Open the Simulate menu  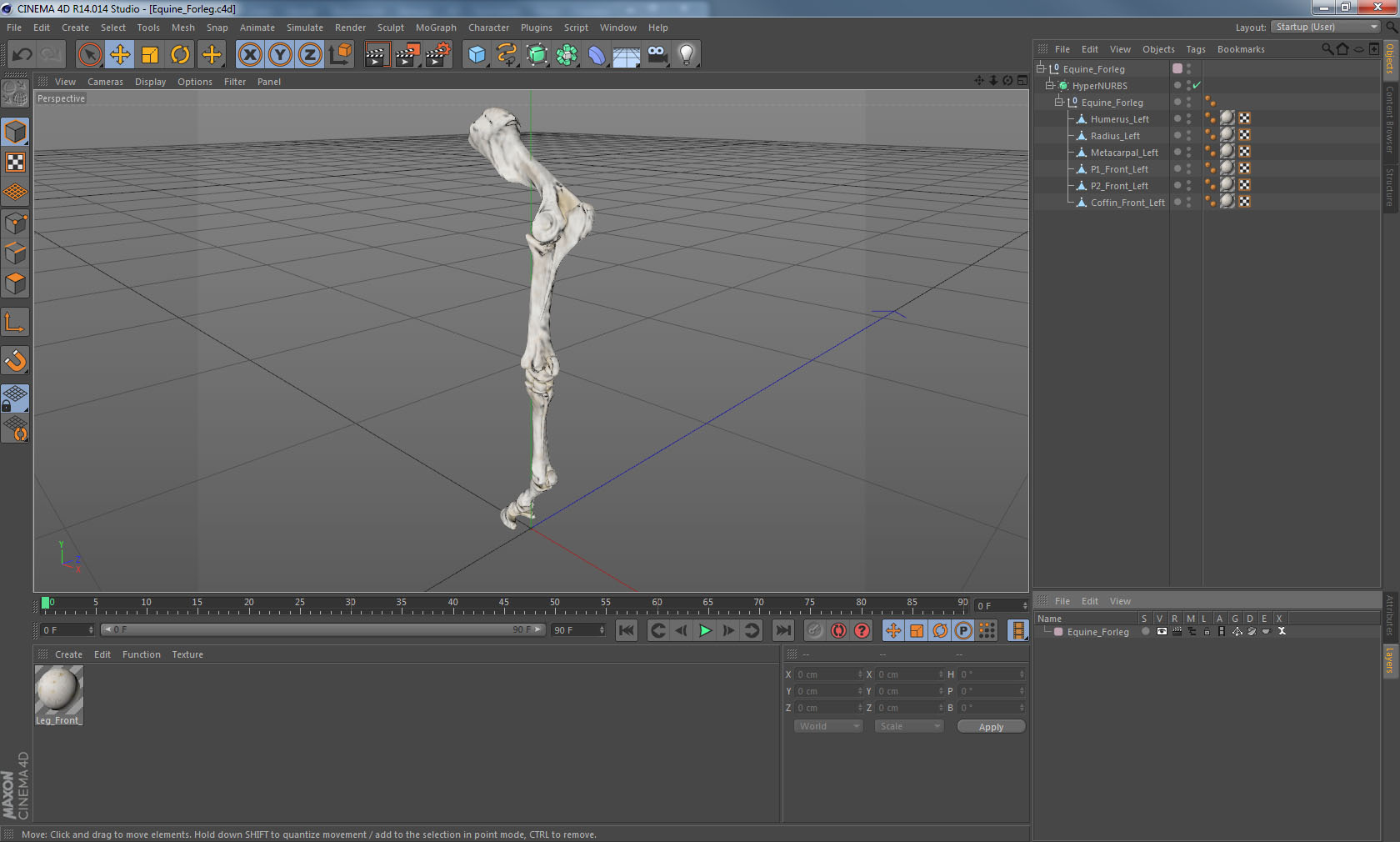click(x=305, y=28)
